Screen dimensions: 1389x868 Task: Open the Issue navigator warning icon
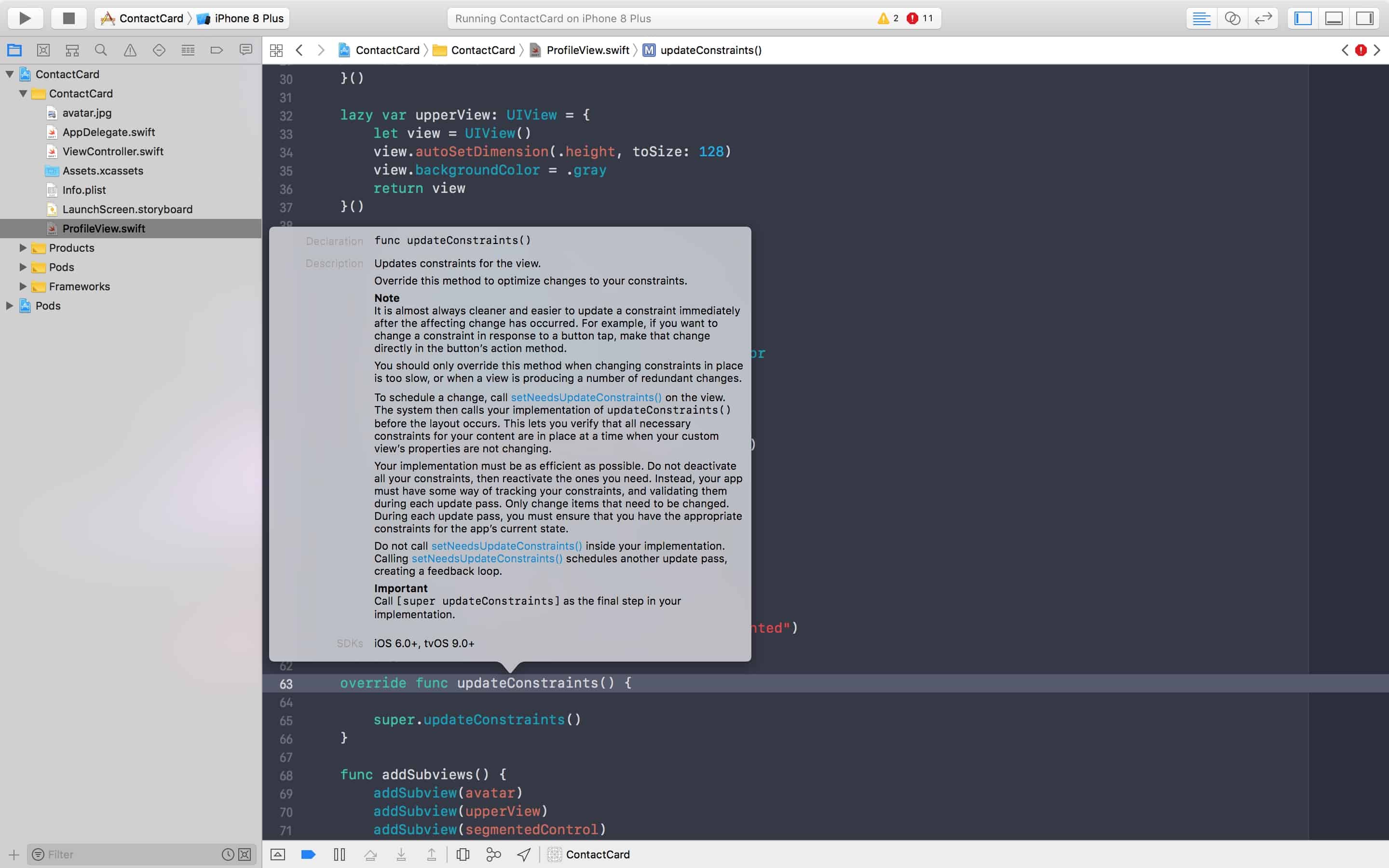[x=130, y=51]
